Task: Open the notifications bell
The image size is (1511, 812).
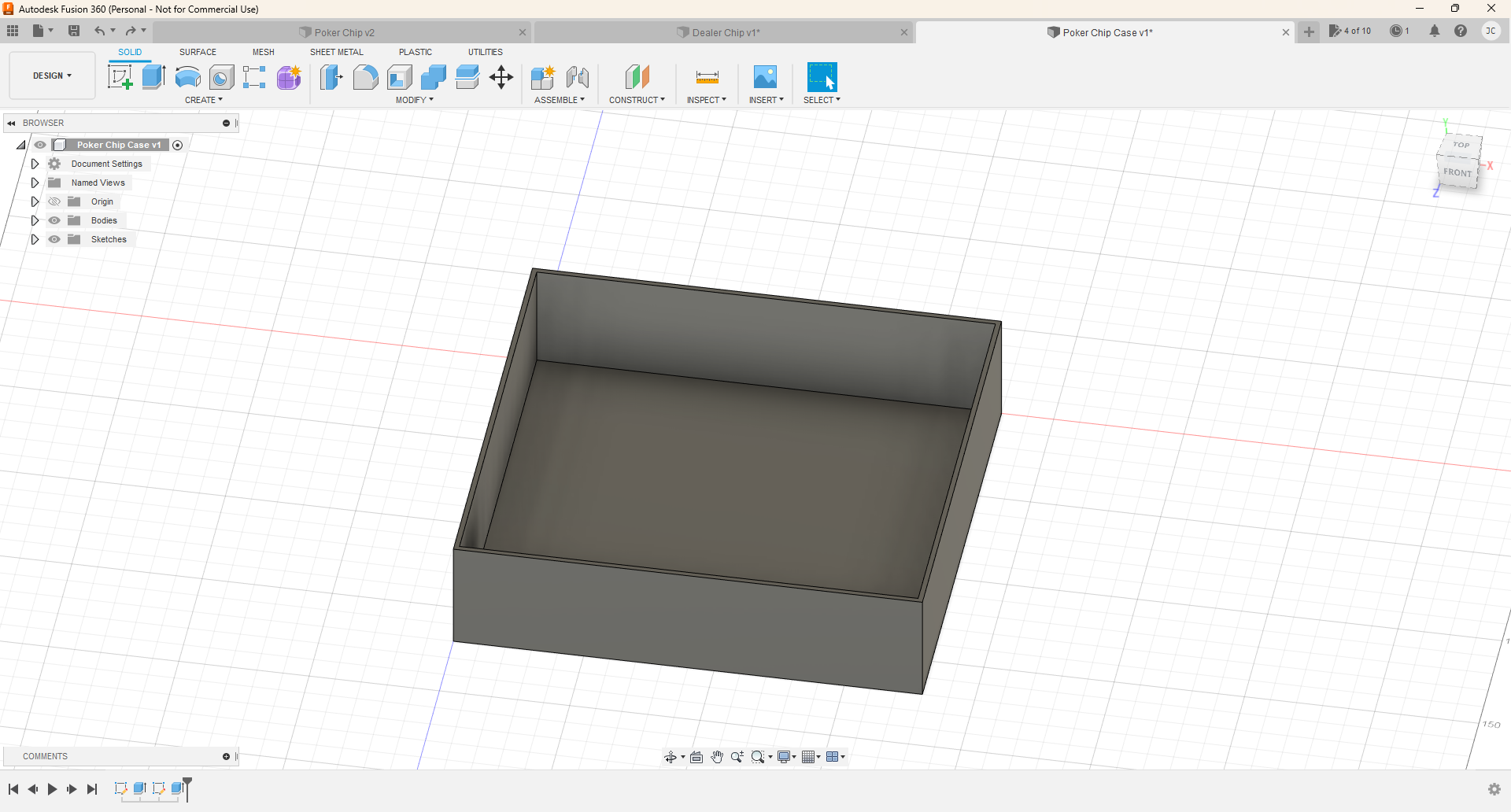Action: [1435, 31]
